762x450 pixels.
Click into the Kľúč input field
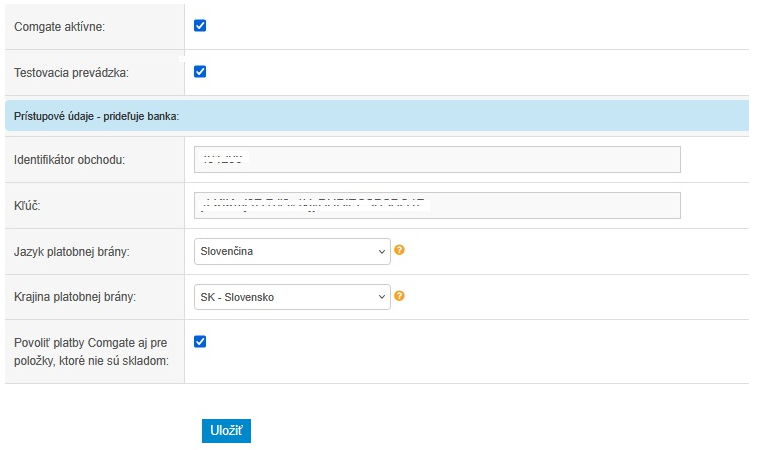(x=437, y=205)
